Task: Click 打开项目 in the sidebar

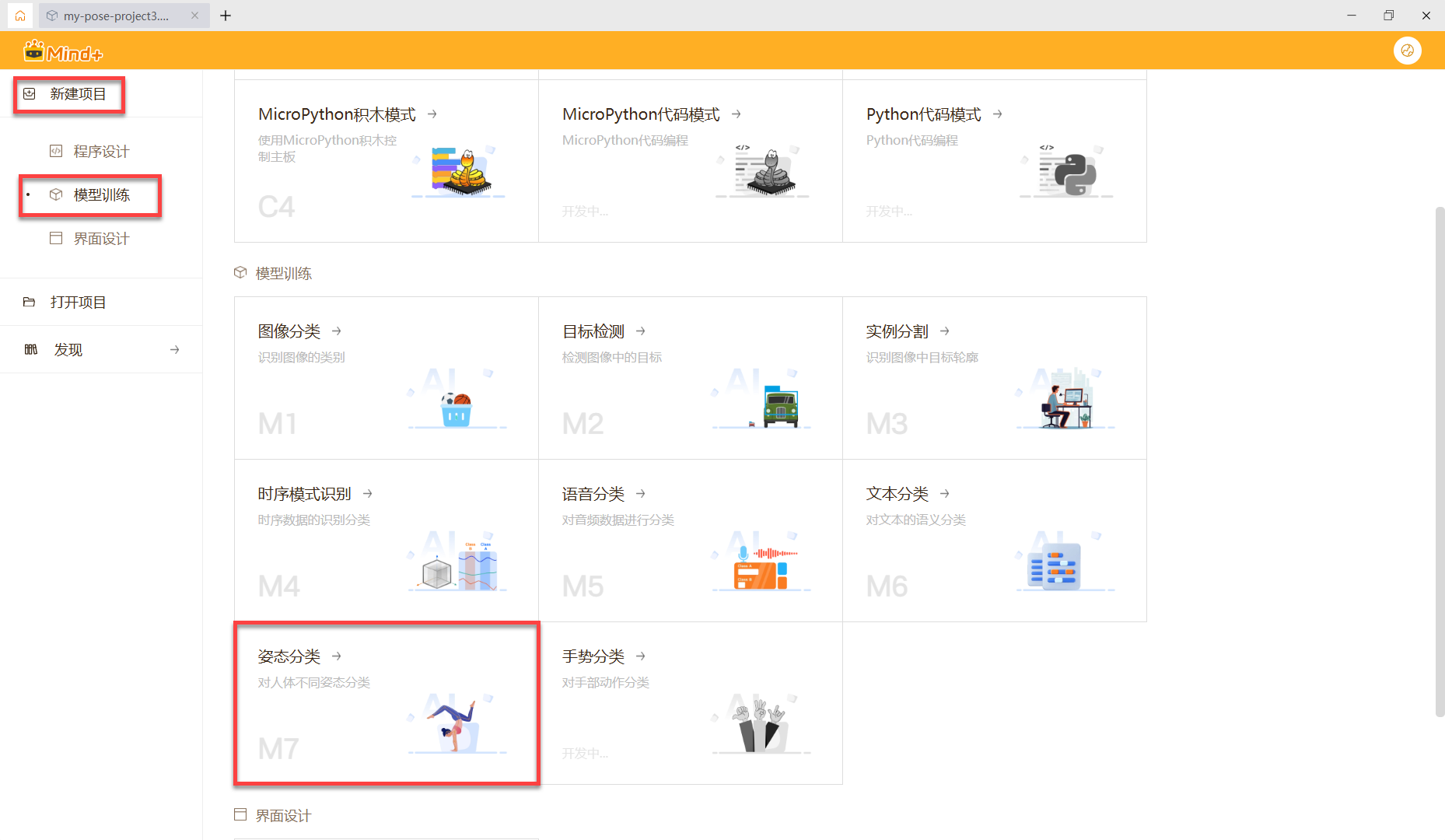Action: click(x=78, y=303)
